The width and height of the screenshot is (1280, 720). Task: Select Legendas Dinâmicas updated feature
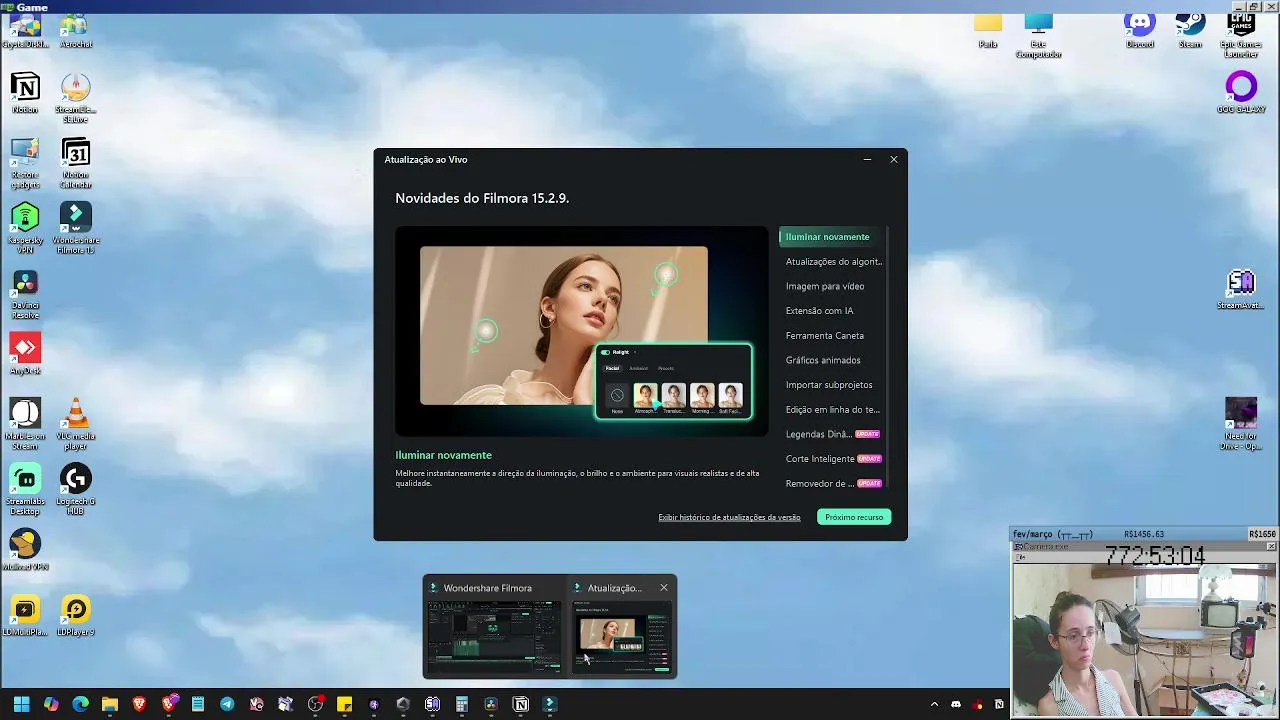[x=832, y=434]
